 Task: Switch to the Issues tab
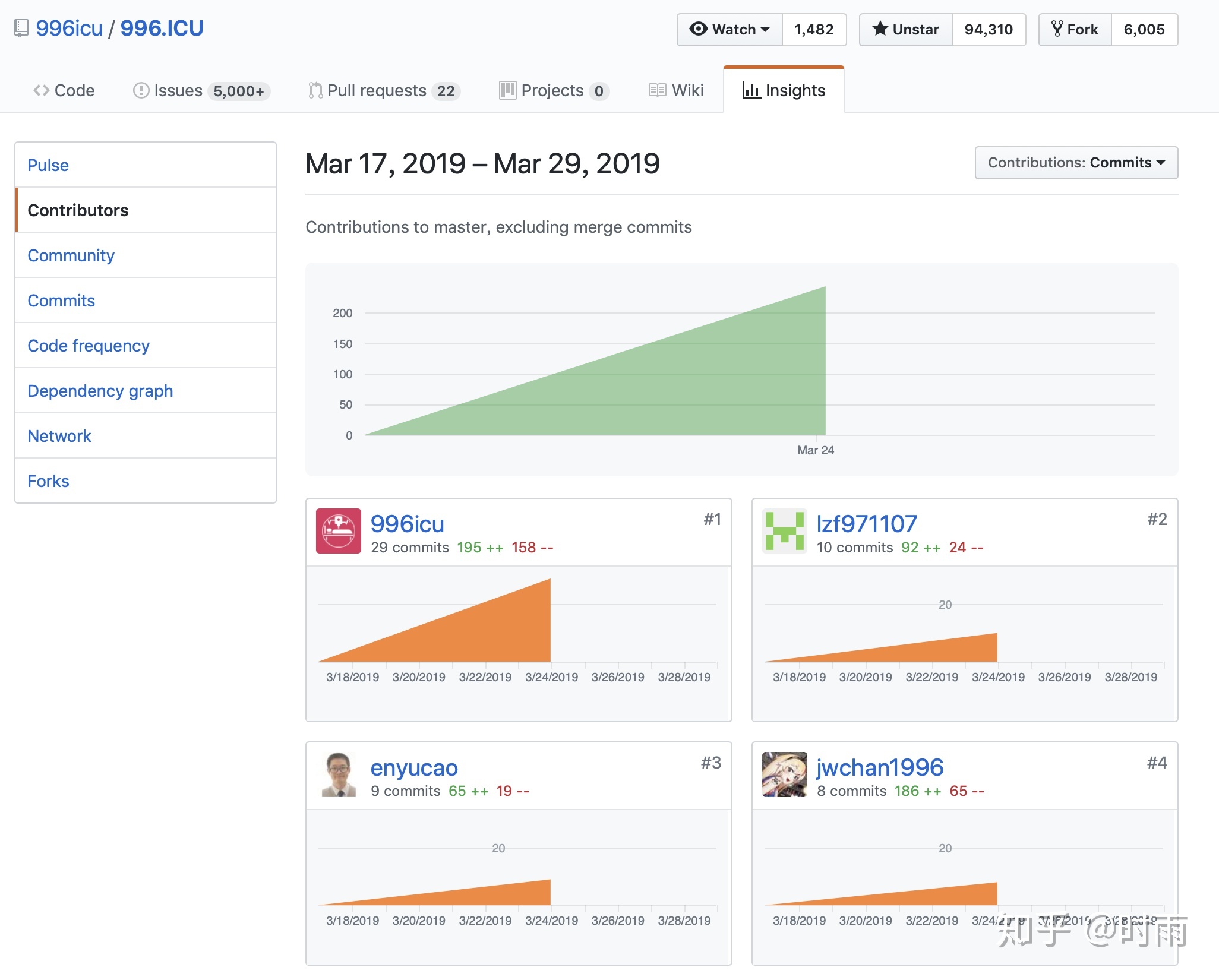(x=201, y=90)
